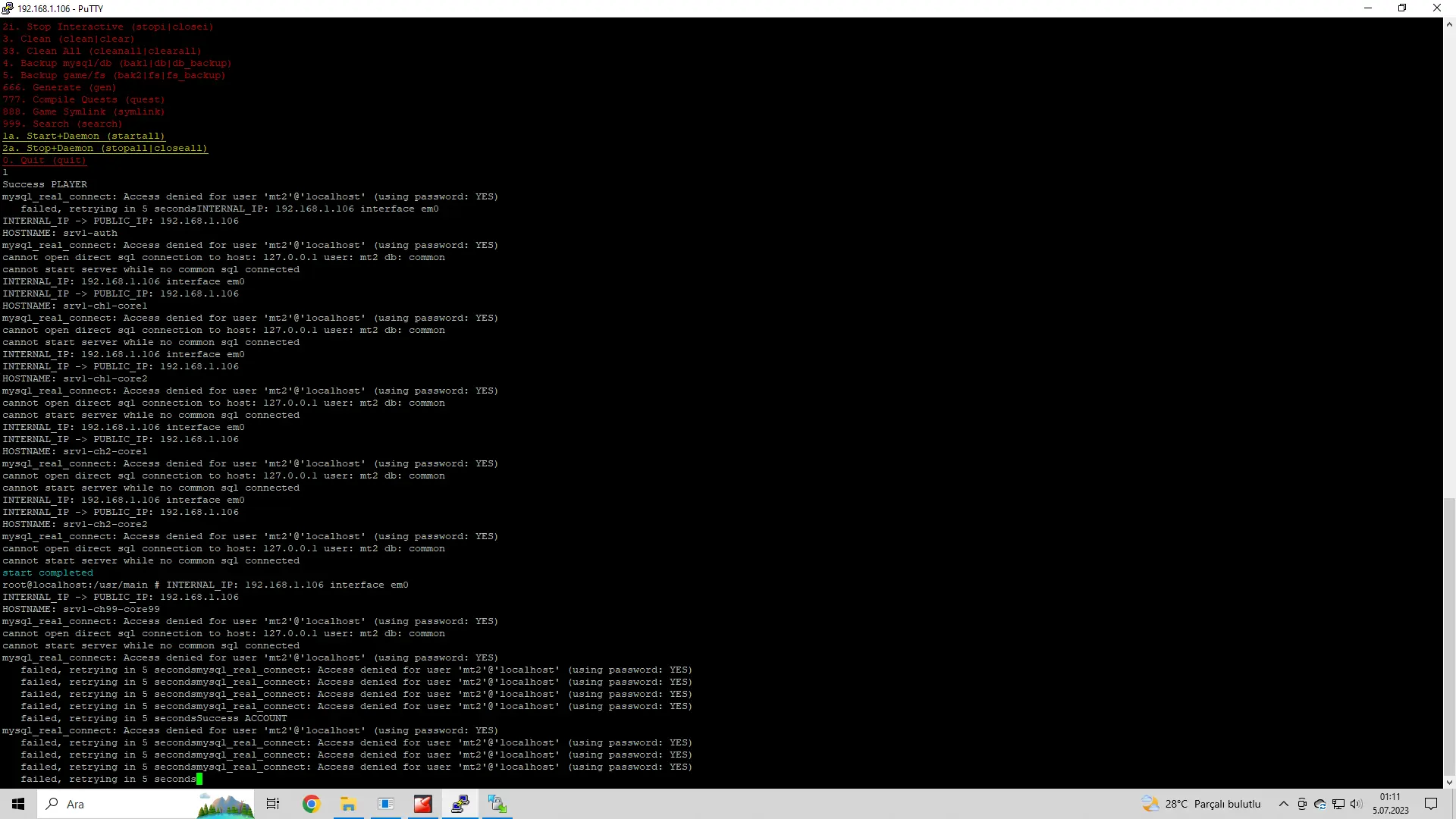
Task: Open OneDrive sync tray icon
Action: point(1320,804)
